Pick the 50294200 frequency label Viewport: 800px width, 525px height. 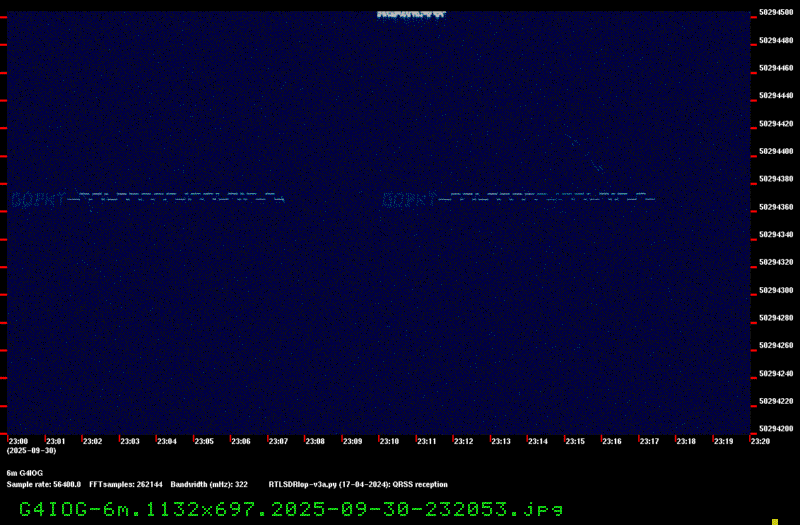[776, 429]
